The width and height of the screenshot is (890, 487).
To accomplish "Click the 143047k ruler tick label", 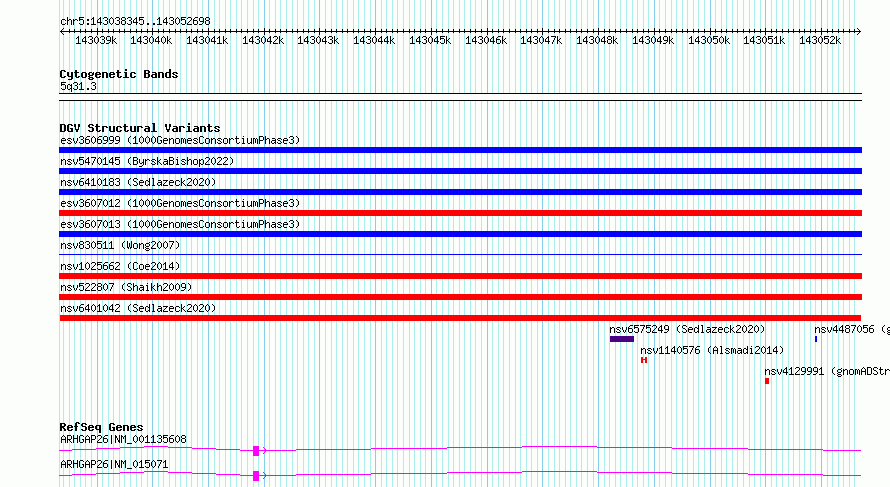I will (541, 40).
